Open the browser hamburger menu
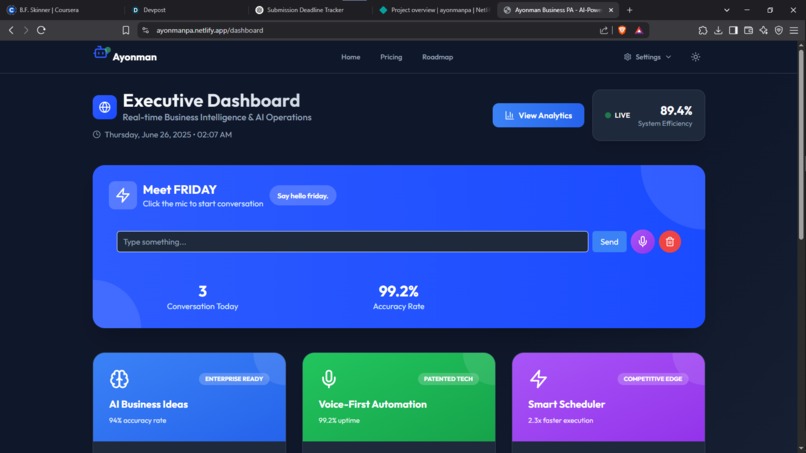 pos(794,30)
